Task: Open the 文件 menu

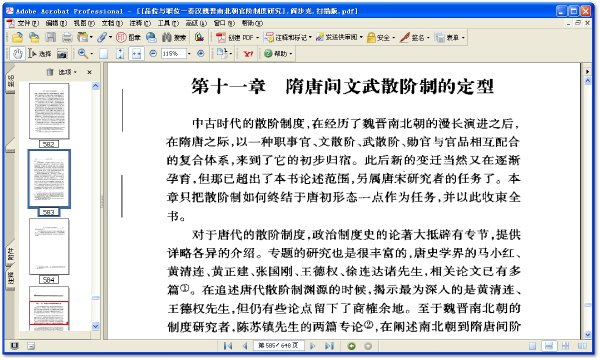Action: coord(28,23)
